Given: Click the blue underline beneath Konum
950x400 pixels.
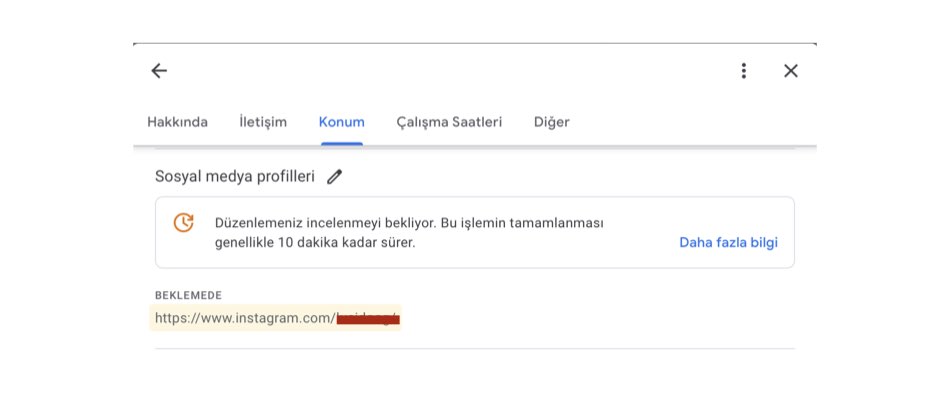Looking at the screenshot, I should click(x=342, y=143).
